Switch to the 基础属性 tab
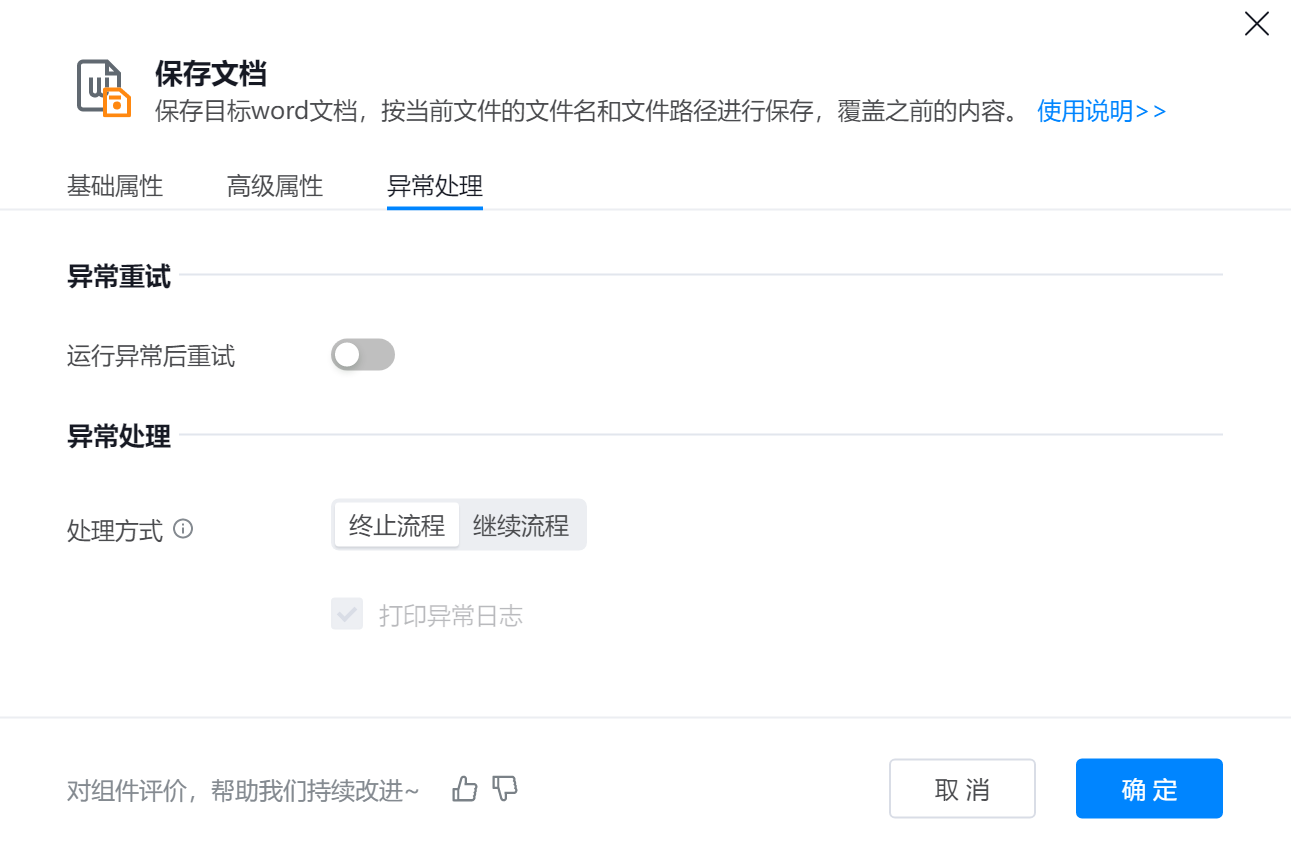1291x849 pixels. [x=115, y=186]
